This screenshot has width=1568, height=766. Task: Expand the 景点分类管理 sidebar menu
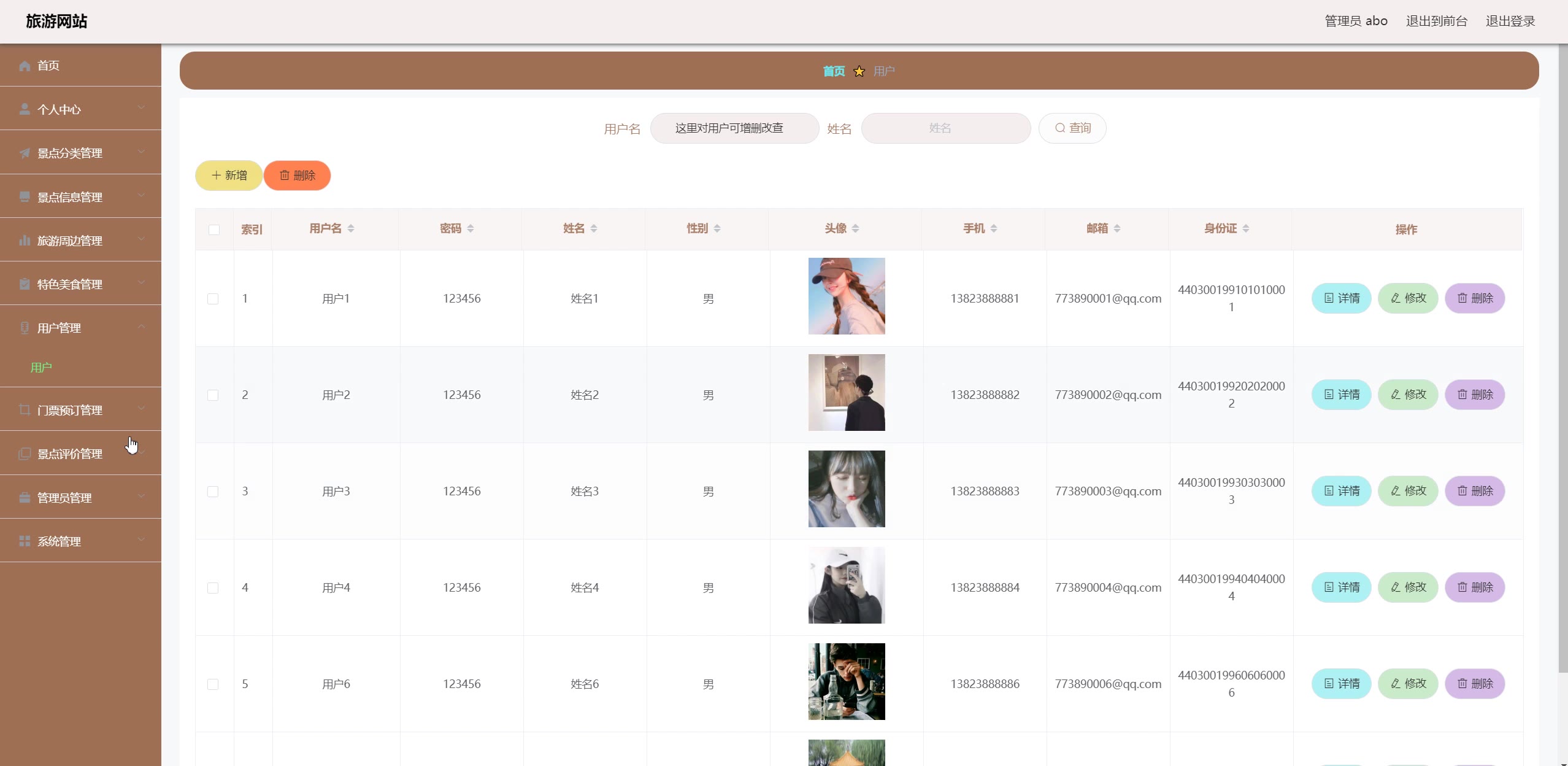(x=80, y=152)
